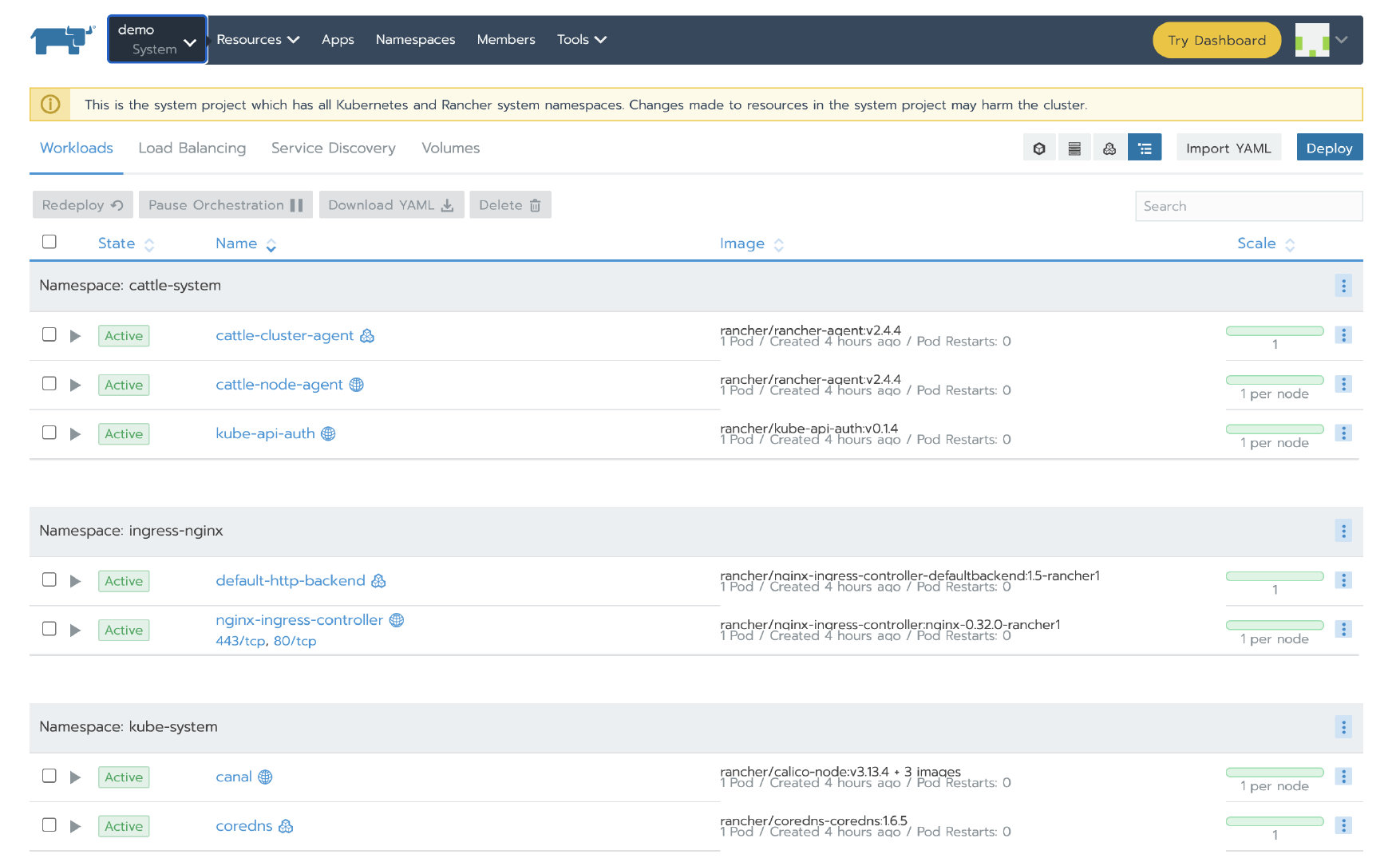
Task: Click the Deploy button
Action: point(1329,148)
